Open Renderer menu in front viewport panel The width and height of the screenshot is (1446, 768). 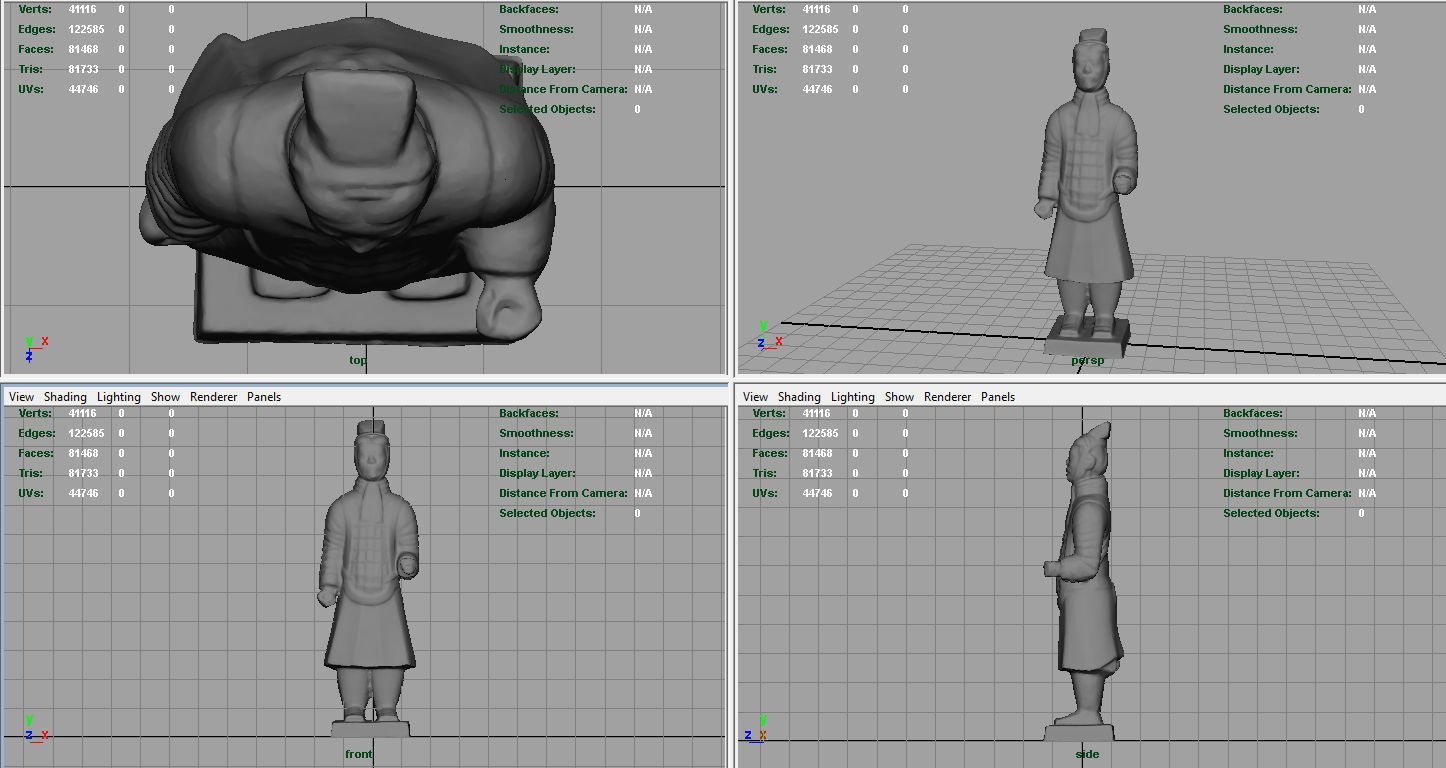click(x=214, y=397)
